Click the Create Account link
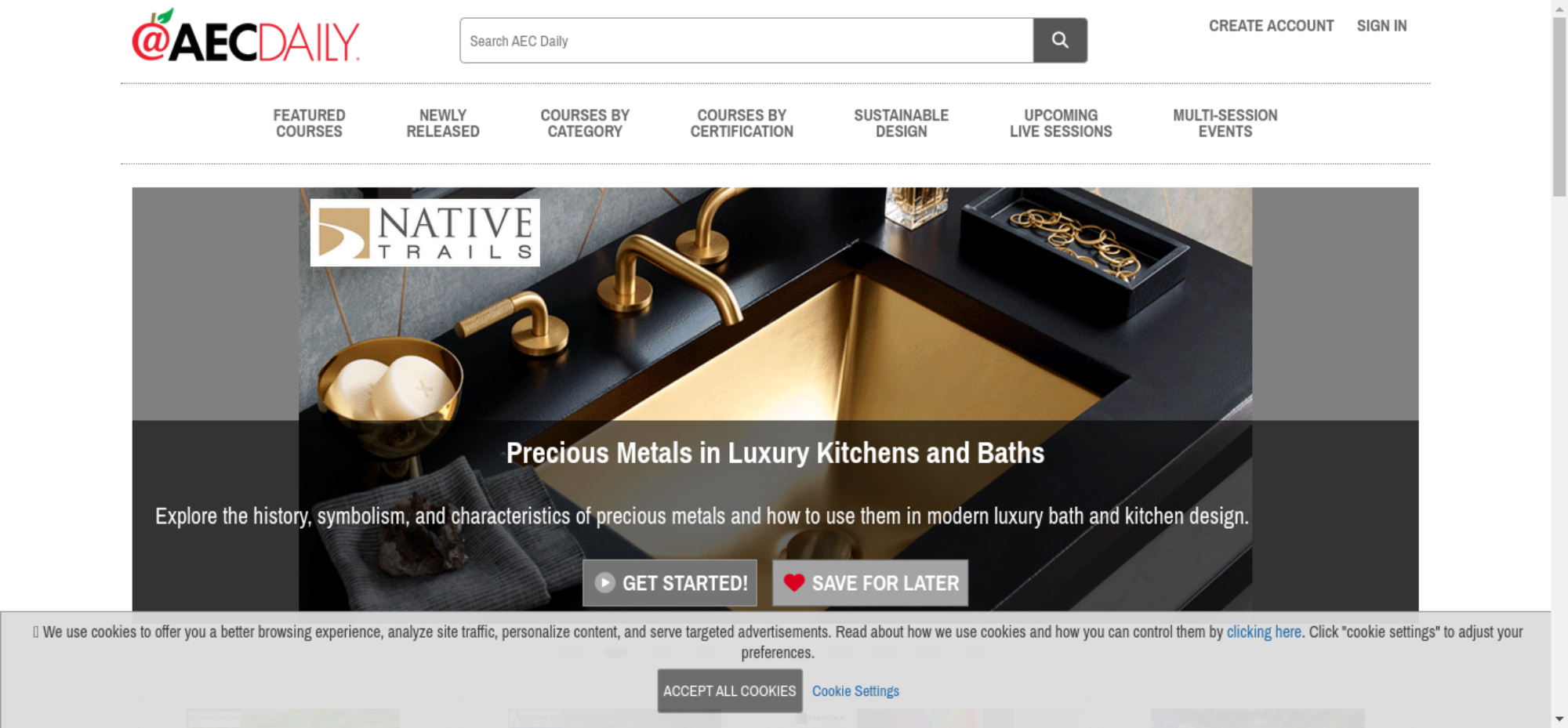 click(1271, 26)
